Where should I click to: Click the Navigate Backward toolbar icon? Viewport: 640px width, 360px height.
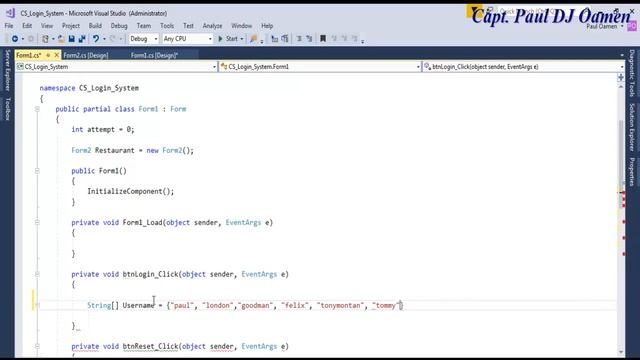[15, 39]
